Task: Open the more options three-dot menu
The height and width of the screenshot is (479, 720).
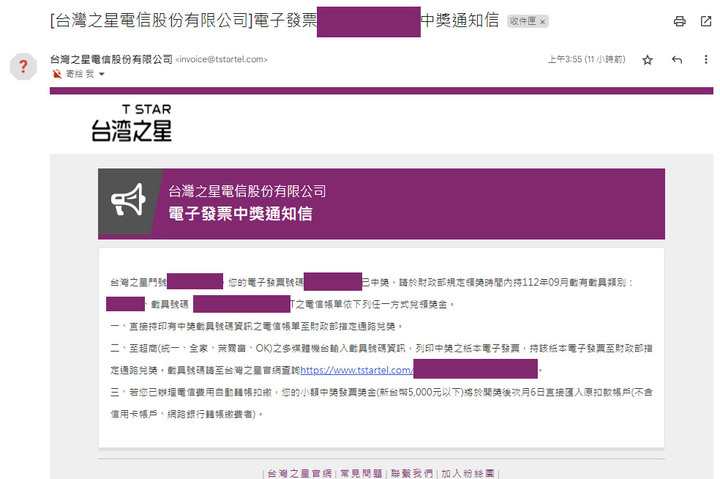Action: 706,59
